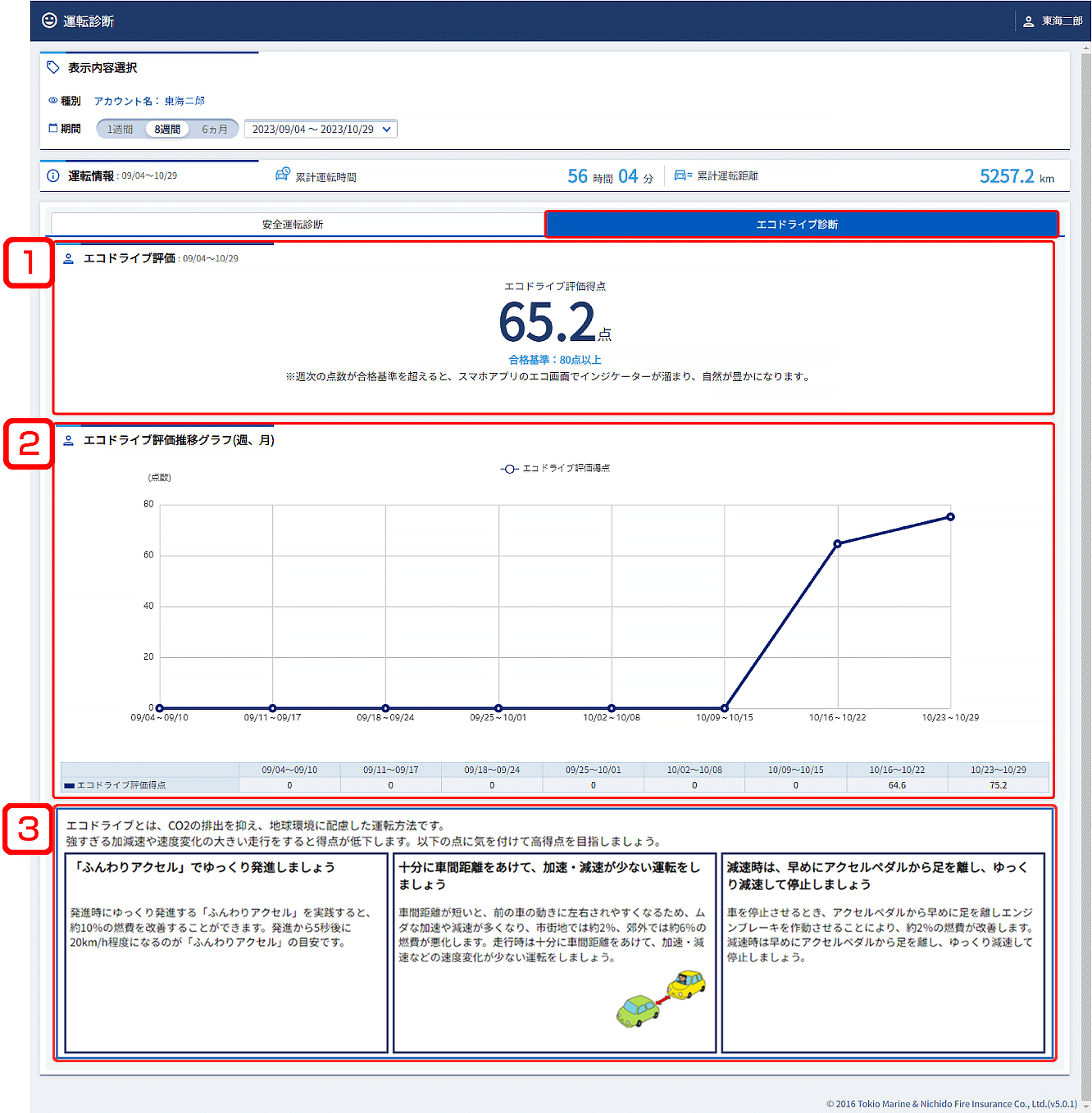Viewport: 1092px width, 1113px height.
Task: Click the user profile icon beside 東海二郎
Action: 1028,21
